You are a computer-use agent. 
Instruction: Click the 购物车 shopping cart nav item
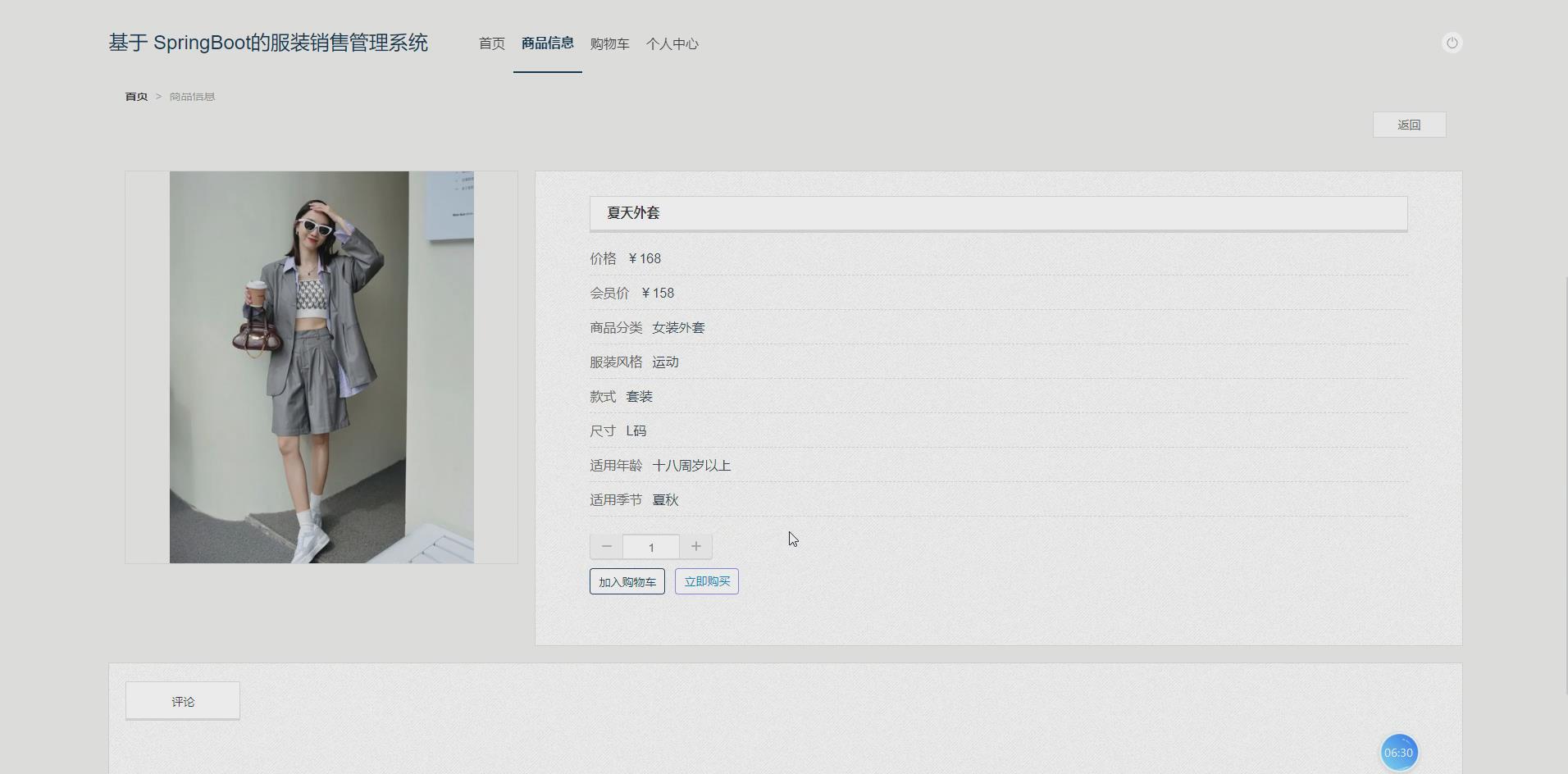tap(609, 44)
